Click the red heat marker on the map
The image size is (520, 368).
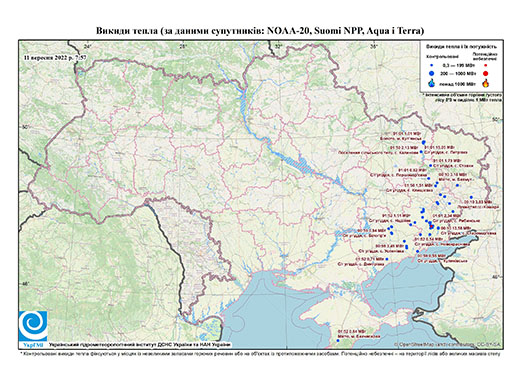[432, 226]
